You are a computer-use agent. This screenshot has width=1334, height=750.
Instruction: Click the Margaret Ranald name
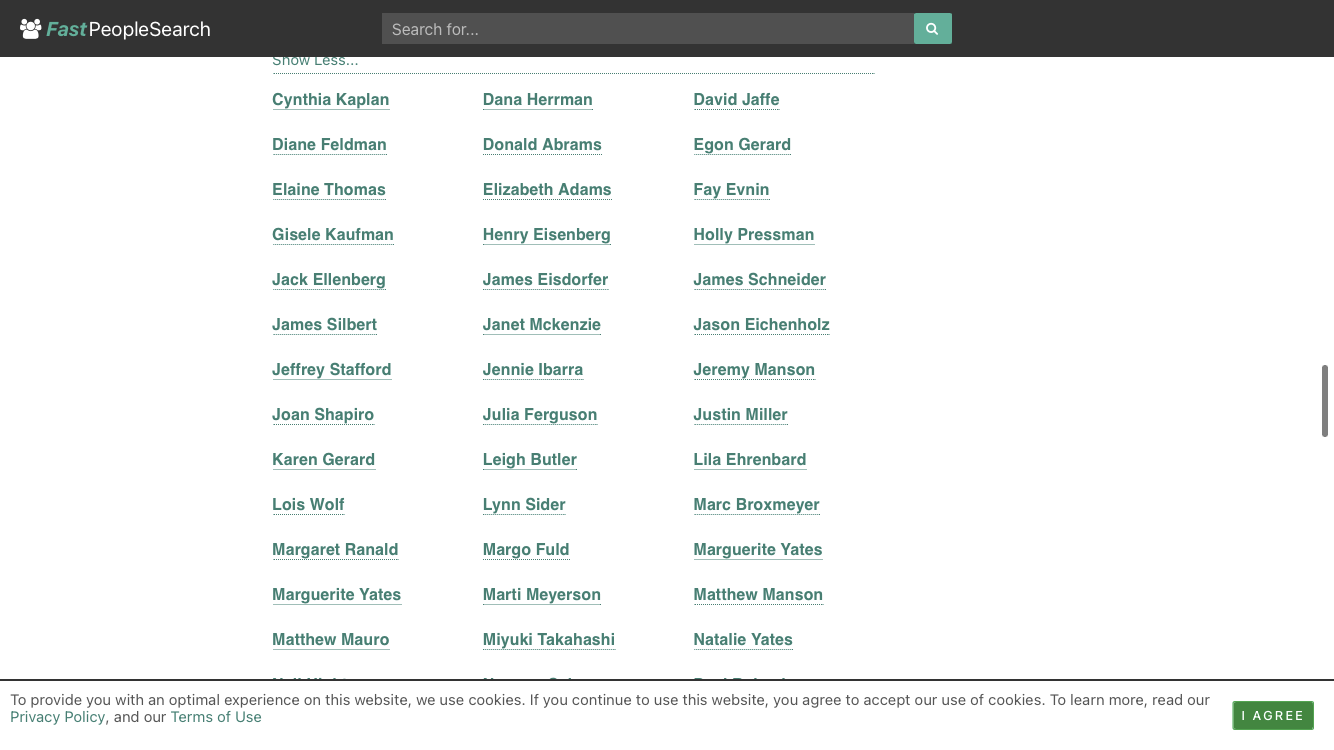coord(335,549)
